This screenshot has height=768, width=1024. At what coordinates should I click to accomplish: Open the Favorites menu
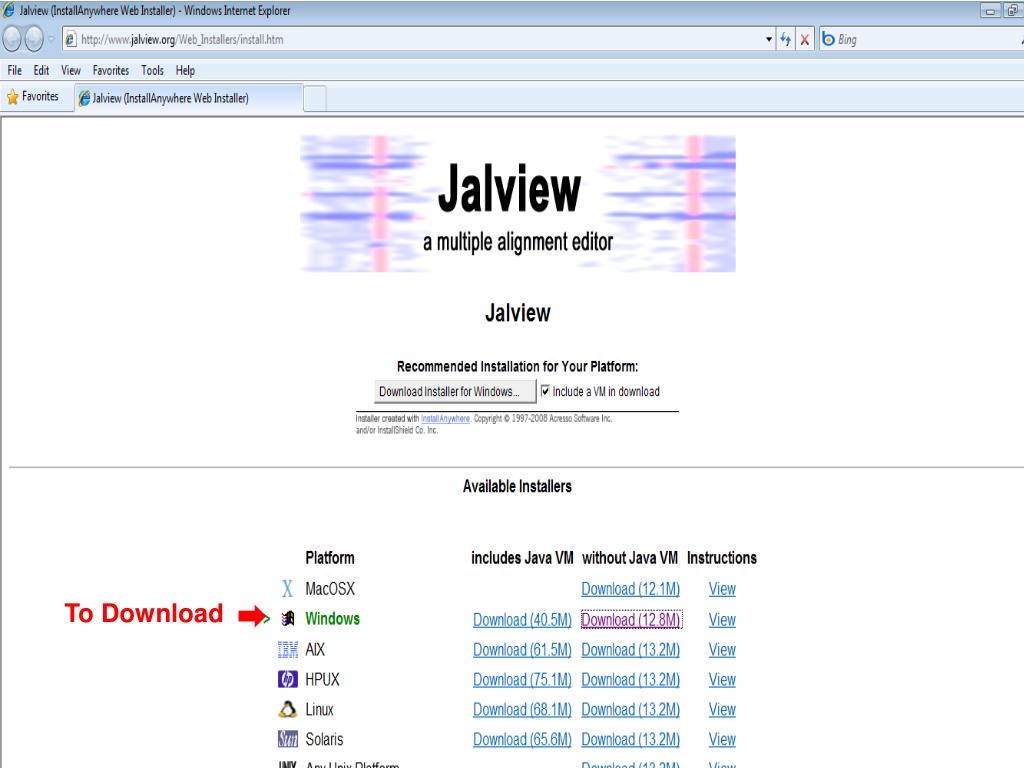pyautogui.click(x=111, y=71)
